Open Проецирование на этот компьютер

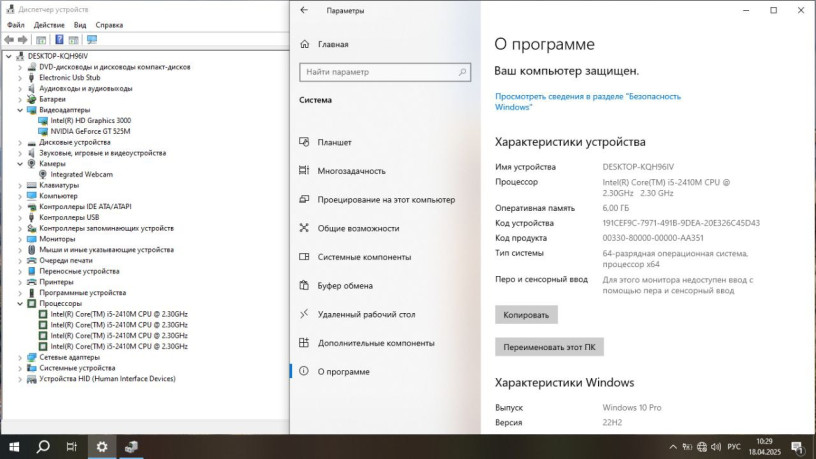pyautogui.click(x=386, y=199)
